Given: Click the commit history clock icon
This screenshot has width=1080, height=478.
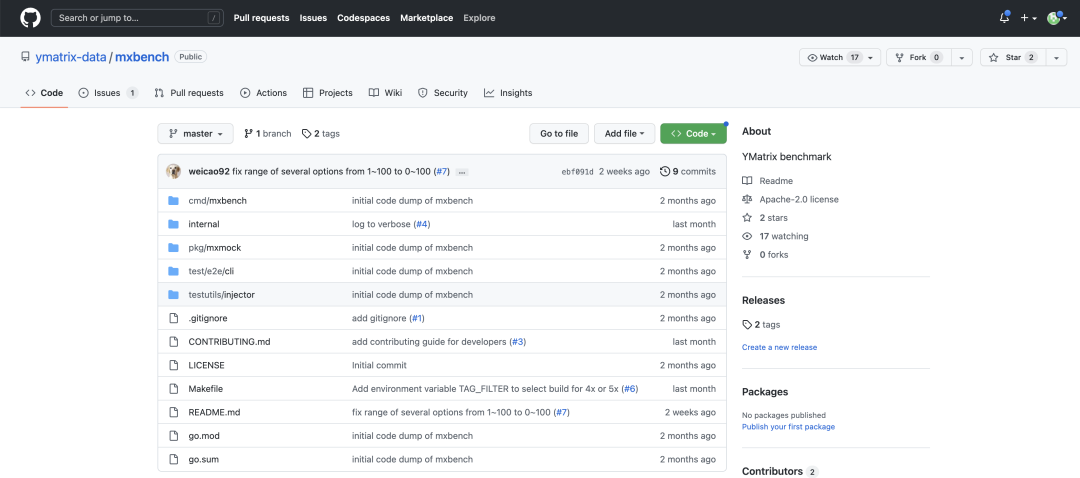Looking at the screenshot, I should (665, 172).
